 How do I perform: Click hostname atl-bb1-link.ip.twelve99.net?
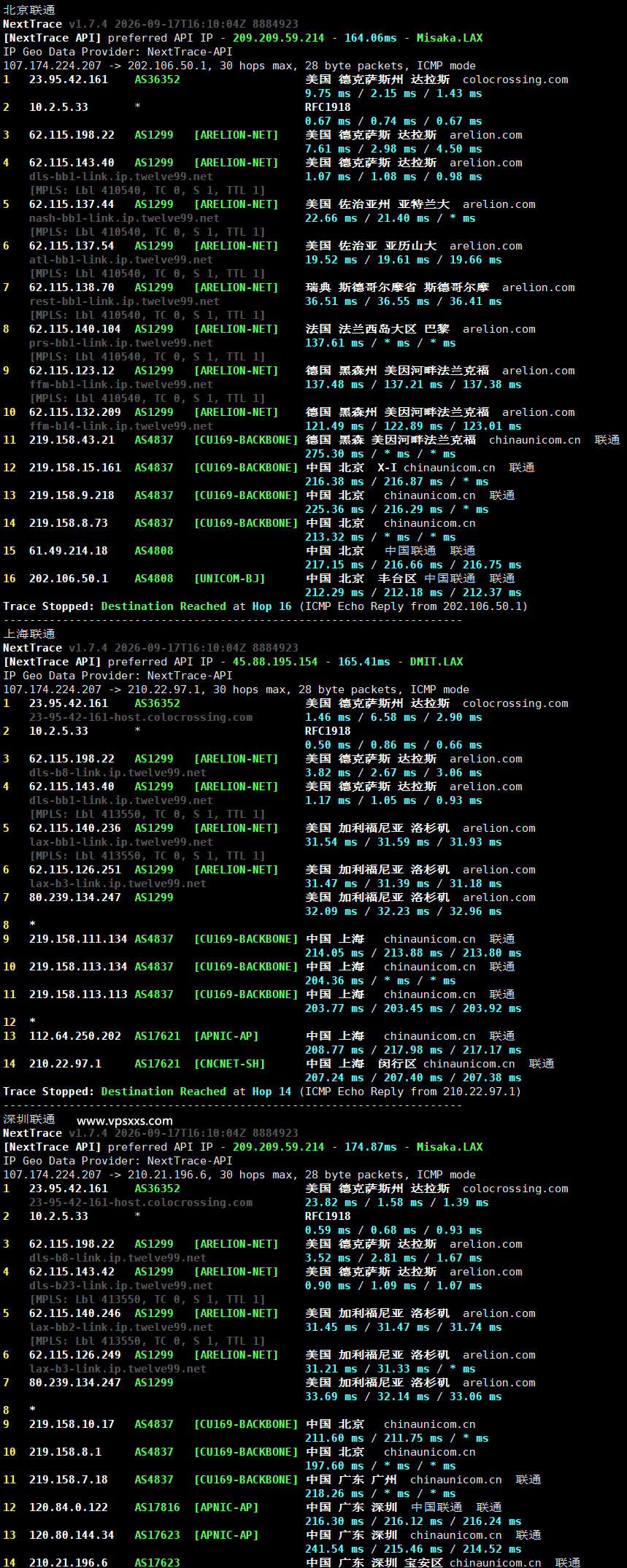121,260
